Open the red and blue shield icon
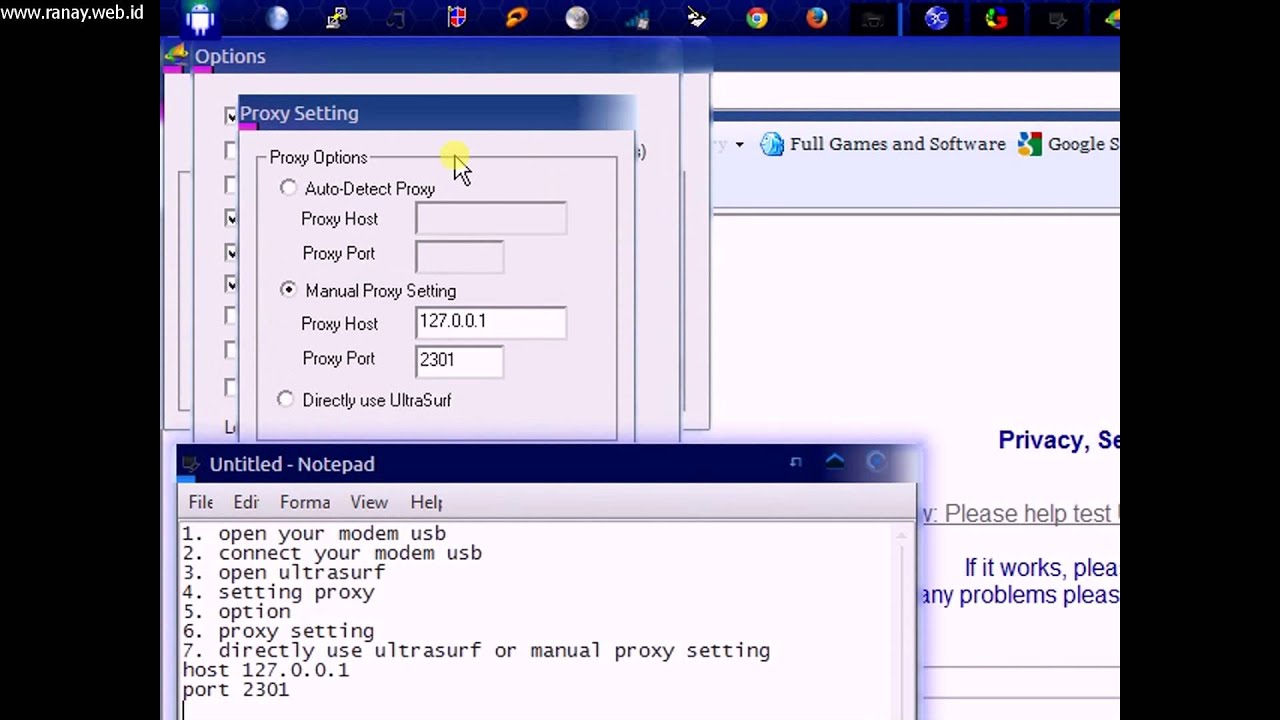Viewport: 1280px width, 720px height. coord(457,17)
